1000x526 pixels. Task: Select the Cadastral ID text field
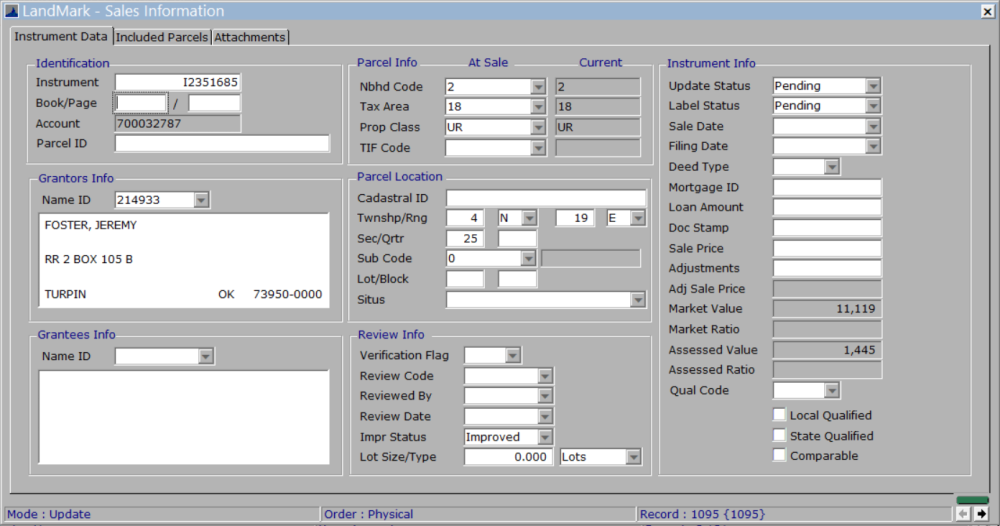[545, 198]
